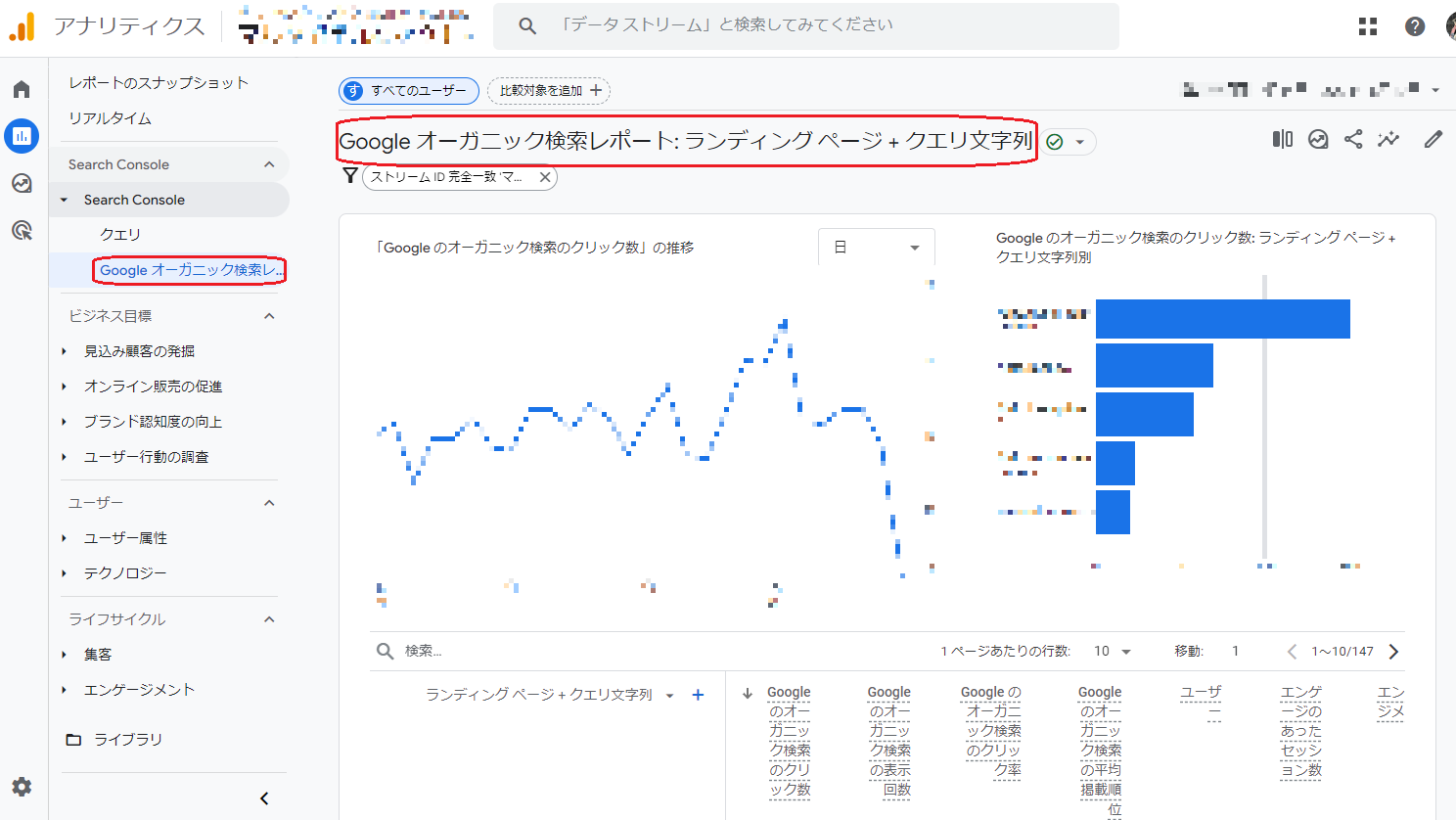Viewport: 1456px width, 820px height.
Task: Edit the report via the pencil icon
Action: click(x=1433, y=138)
